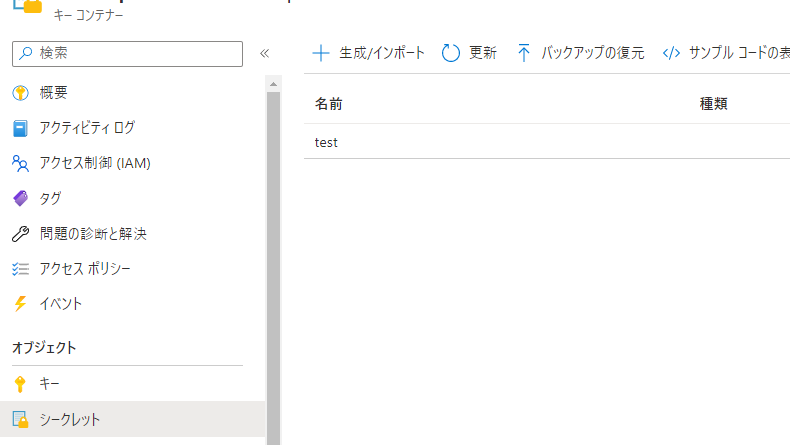The width and height of the screenshot is (790, 445).
Task: Click the magnifier icon in search box
Action: 25,53
